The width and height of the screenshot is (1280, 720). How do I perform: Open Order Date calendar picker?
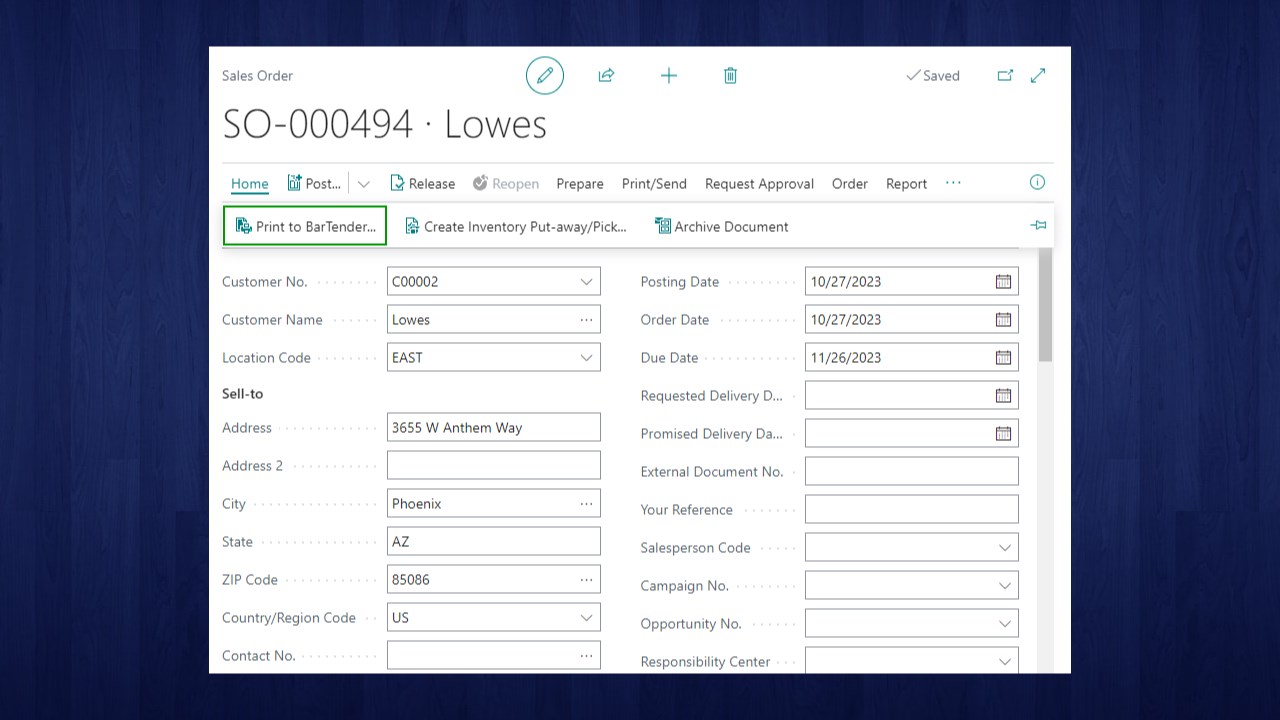[x=1003, y=320]
